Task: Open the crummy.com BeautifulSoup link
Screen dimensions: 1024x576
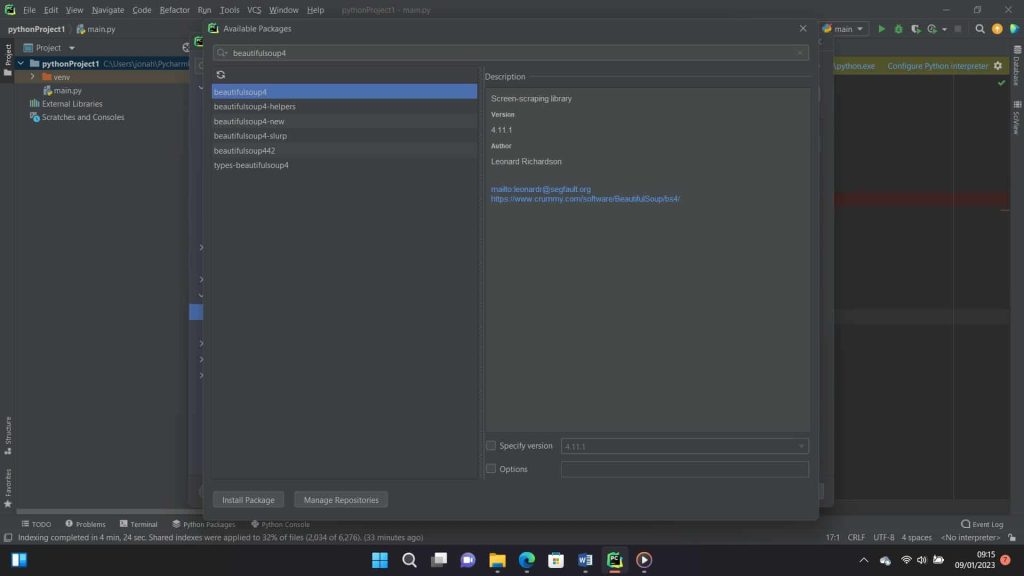Action: coord(585,198)
